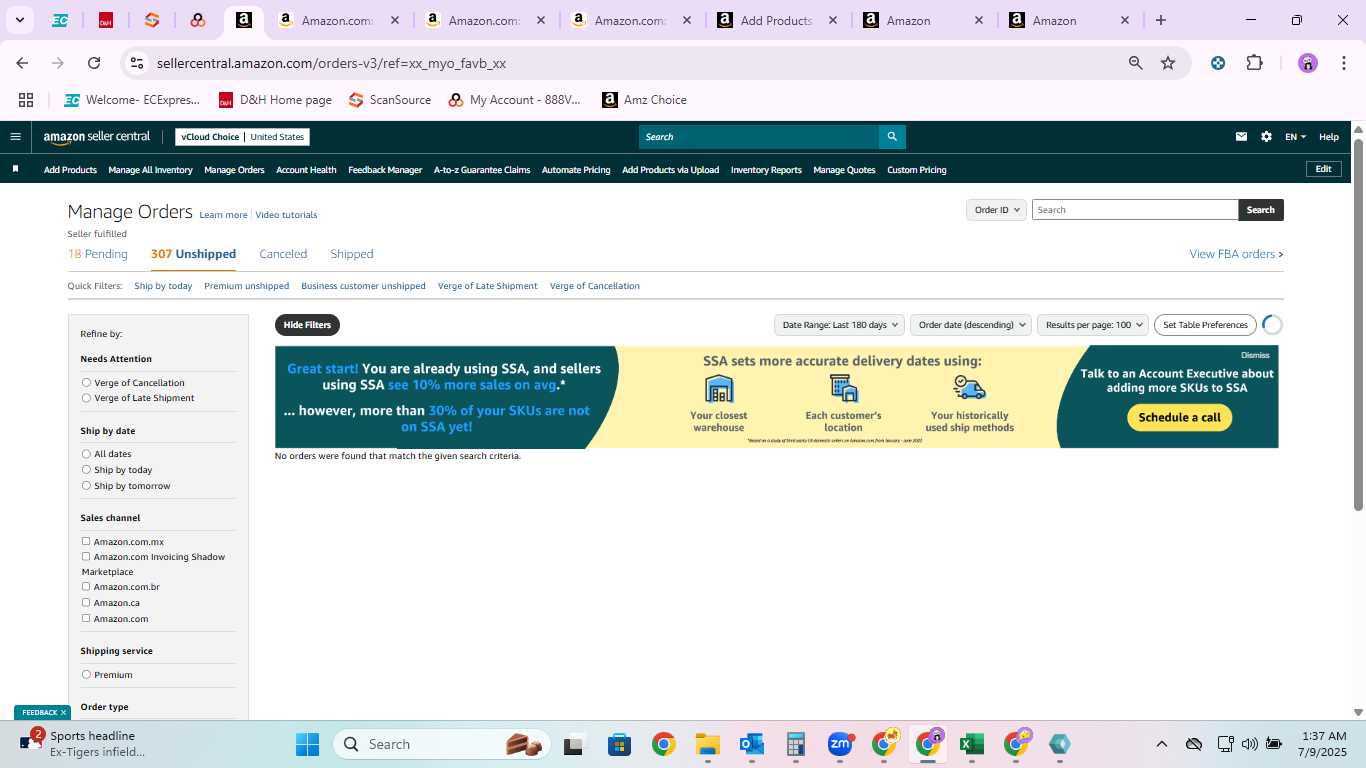The width and height of the screenshot is (1366, 768).
Task: Launch File Explorer from taskbar
Action: 708,744
